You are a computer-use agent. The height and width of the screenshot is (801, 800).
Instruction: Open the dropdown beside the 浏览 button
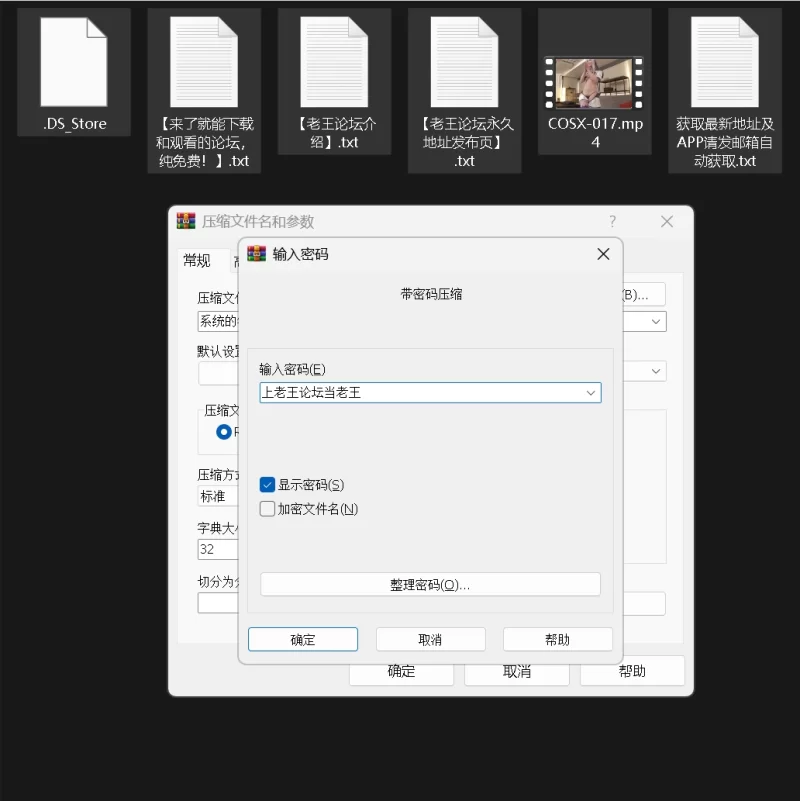coord(656,322)
